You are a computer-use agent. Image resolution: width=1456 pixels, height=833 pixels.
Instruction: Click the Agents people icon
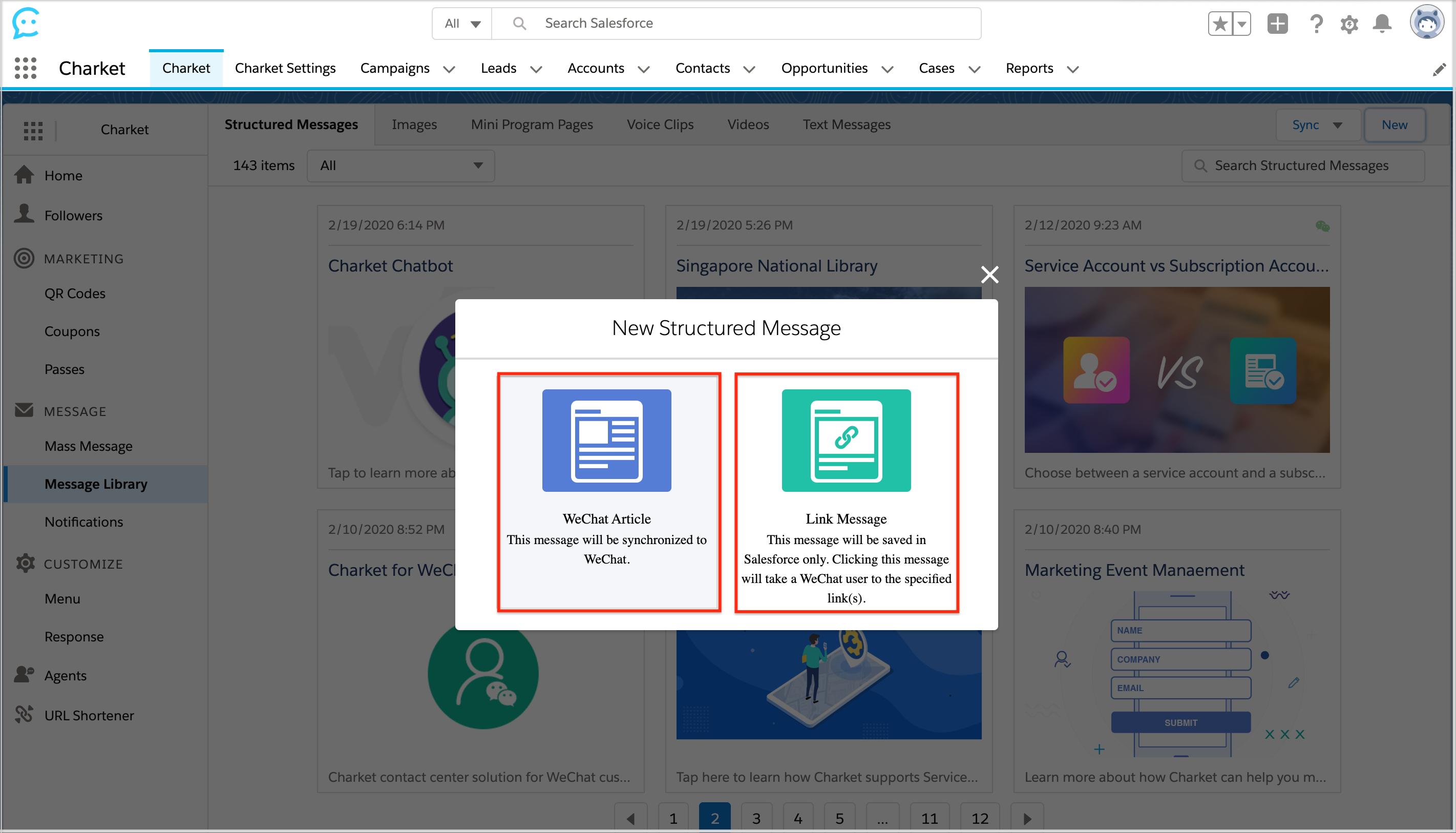[24, 675]
